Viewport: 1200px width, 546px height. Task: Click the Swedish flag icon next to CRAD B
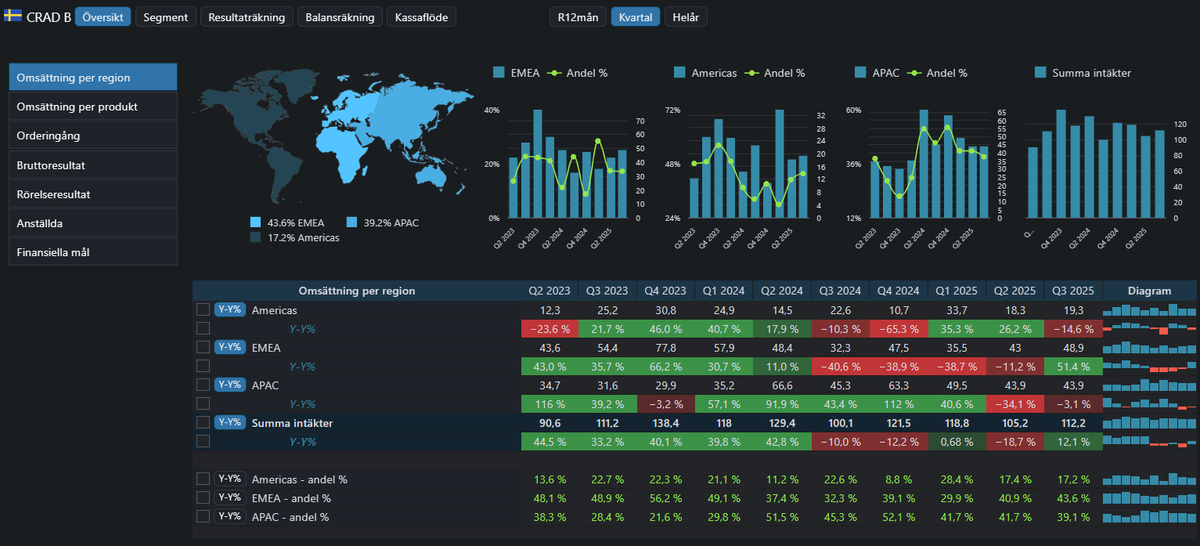(x=14, y=17)
